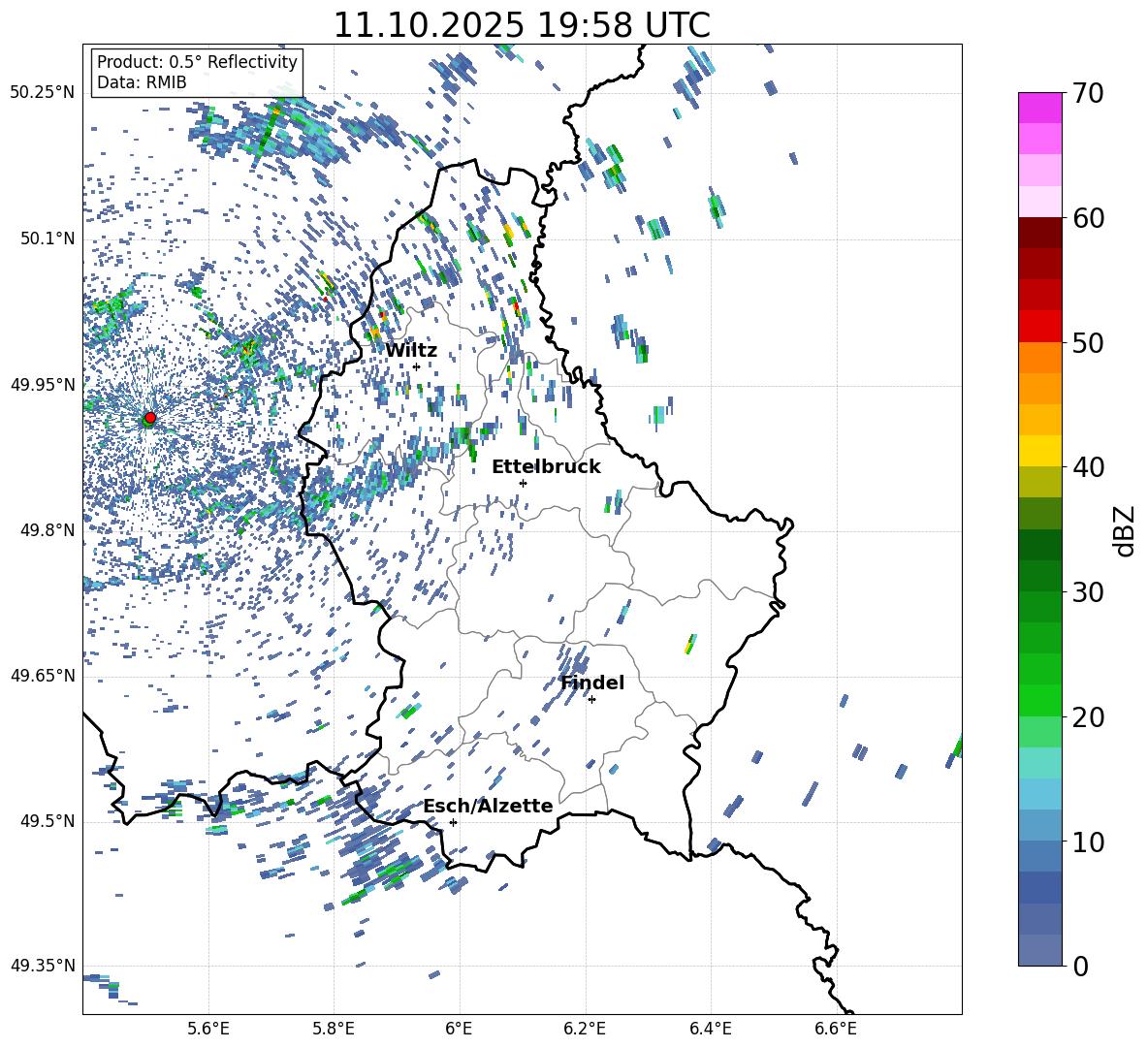This screenshot has height=1048, width=1148.
Task: Click the 40 tick on colorbar
Action: tap(1088, 467)
